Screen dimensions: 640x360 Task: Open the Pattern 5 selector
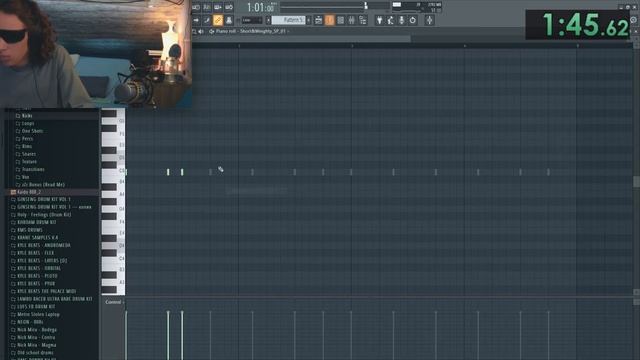289,20
